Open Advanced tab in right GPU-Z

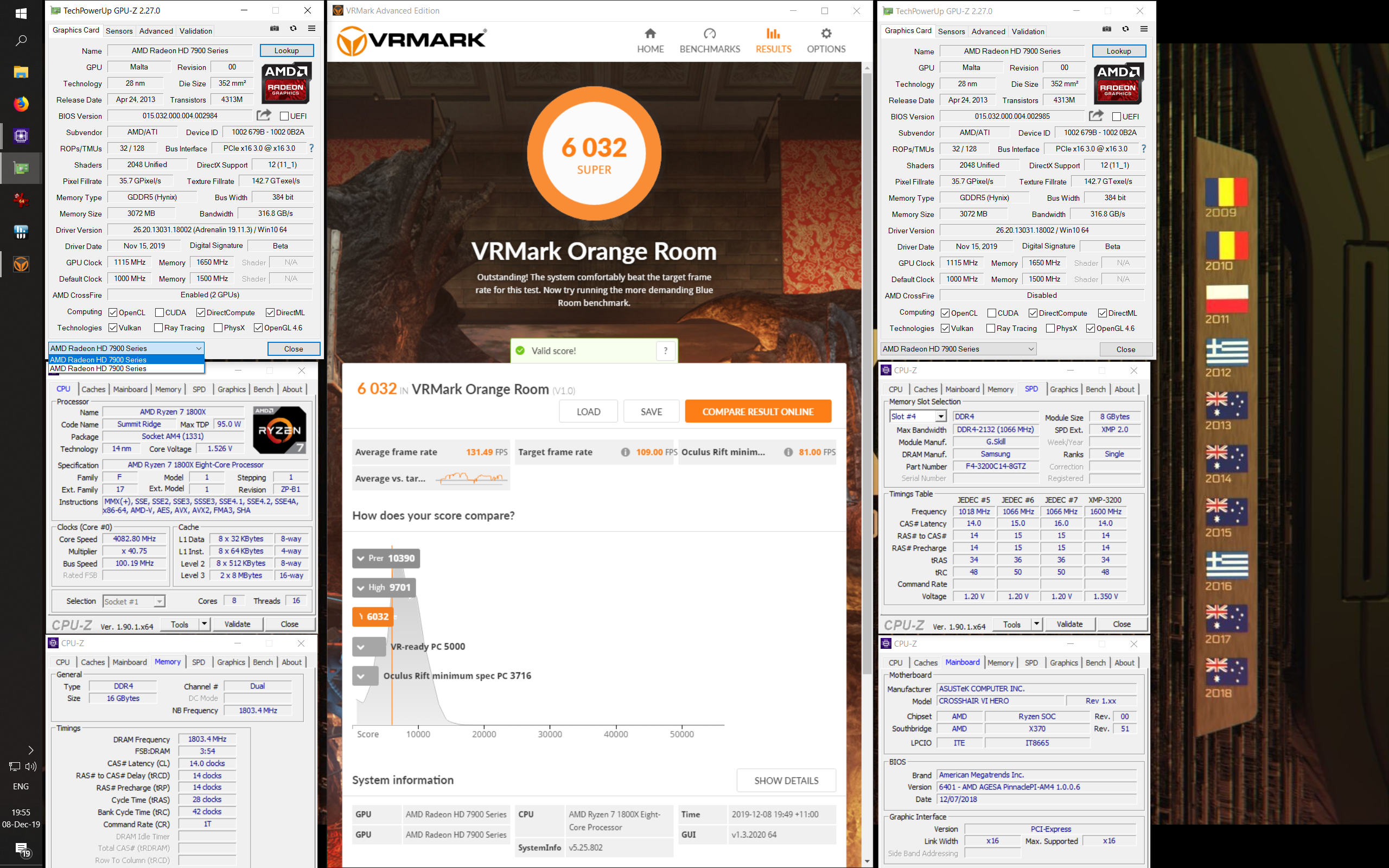[x=989, y=31]
